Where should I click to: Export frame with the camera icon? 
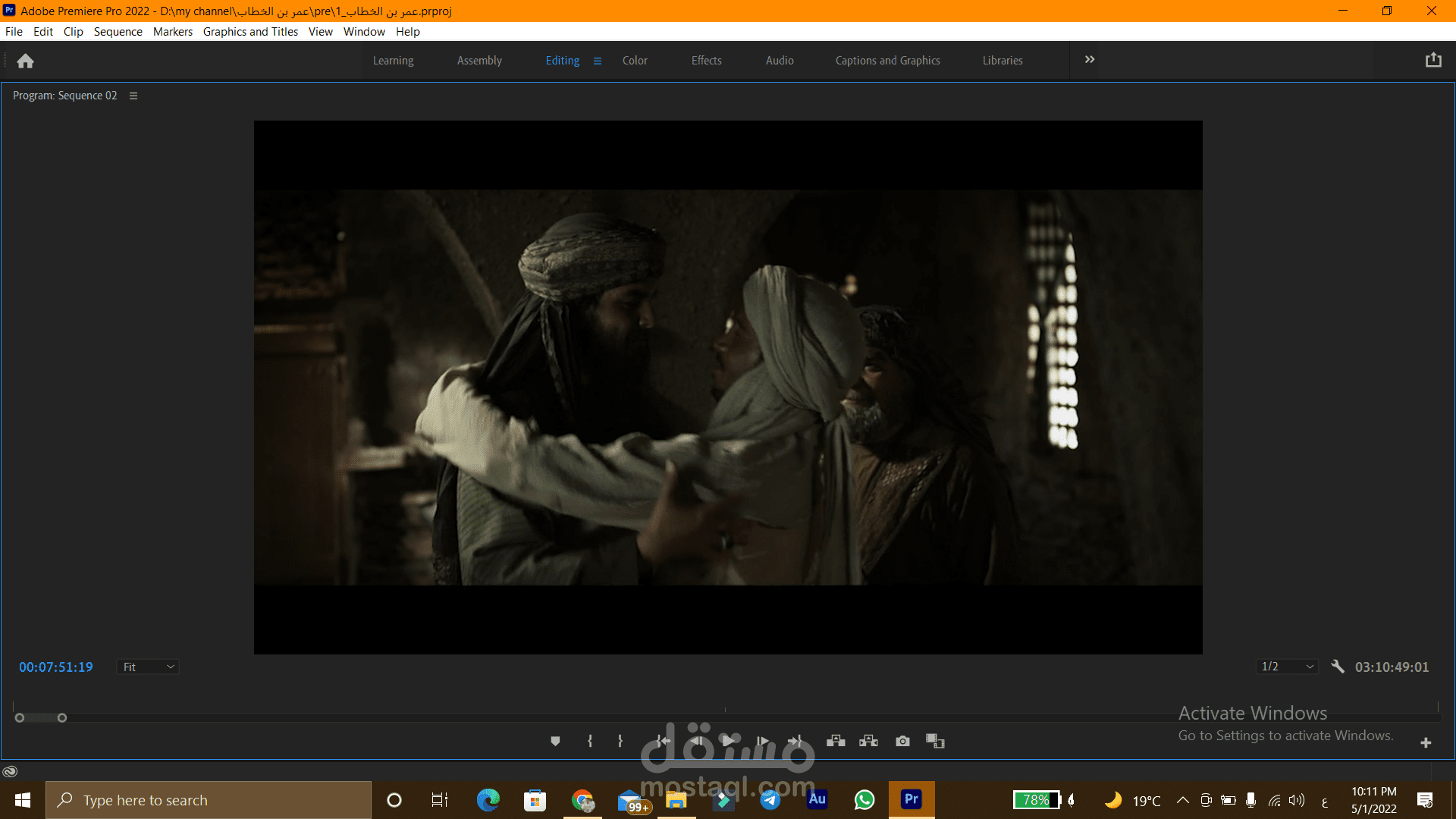click(902, 741)
